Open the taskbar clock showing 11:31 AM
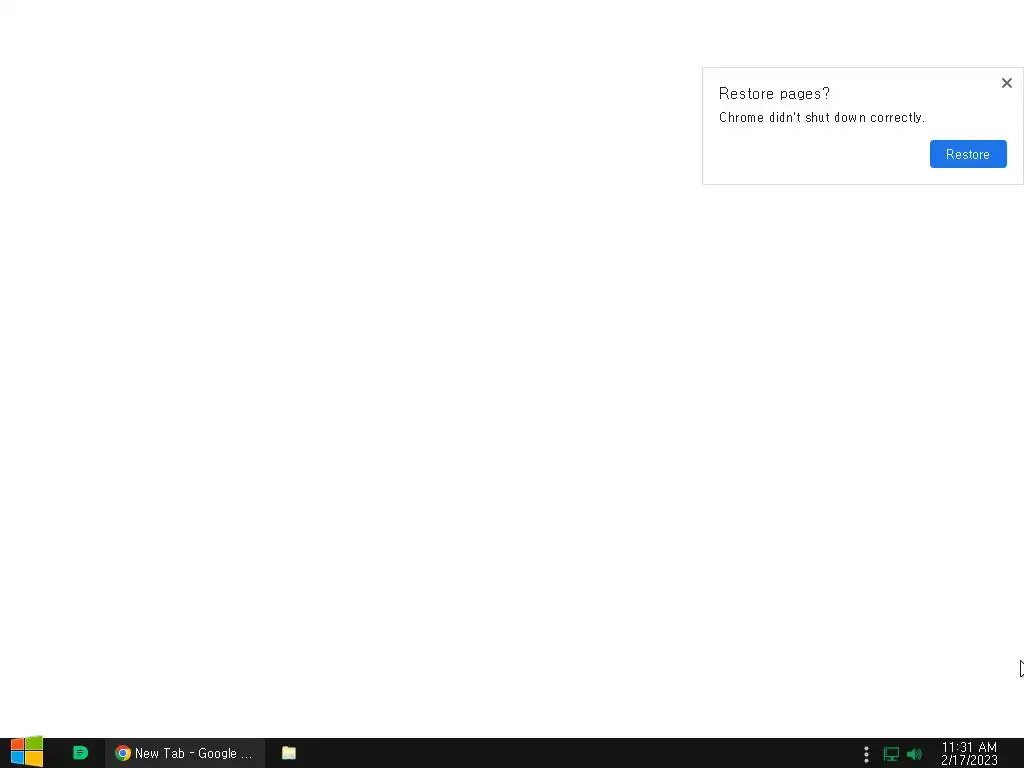 tap(969, 754)
